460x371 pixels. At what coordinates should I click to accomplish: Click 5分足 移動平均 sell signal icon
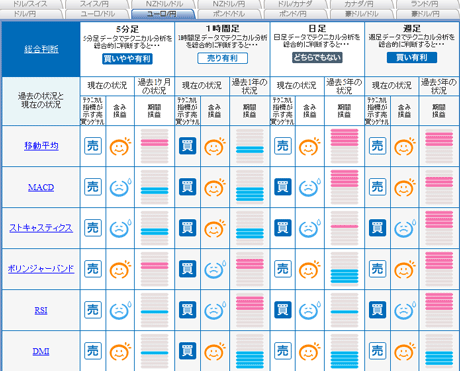click(x=93, y=146)
